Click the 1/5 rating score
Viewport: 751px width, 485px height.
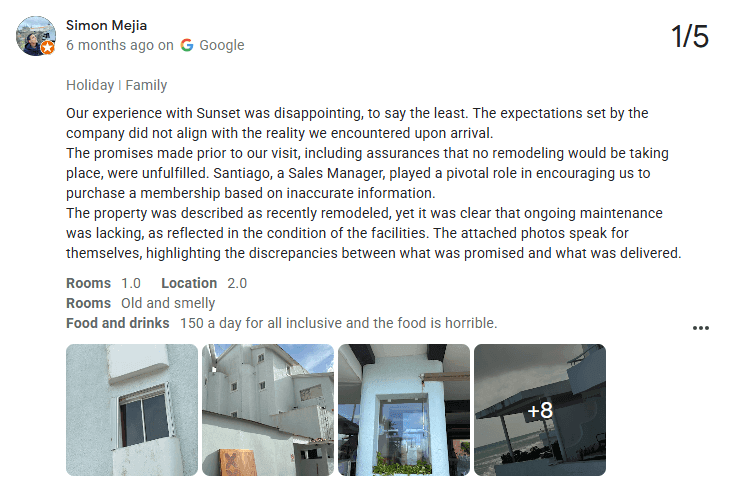point(690,37)
